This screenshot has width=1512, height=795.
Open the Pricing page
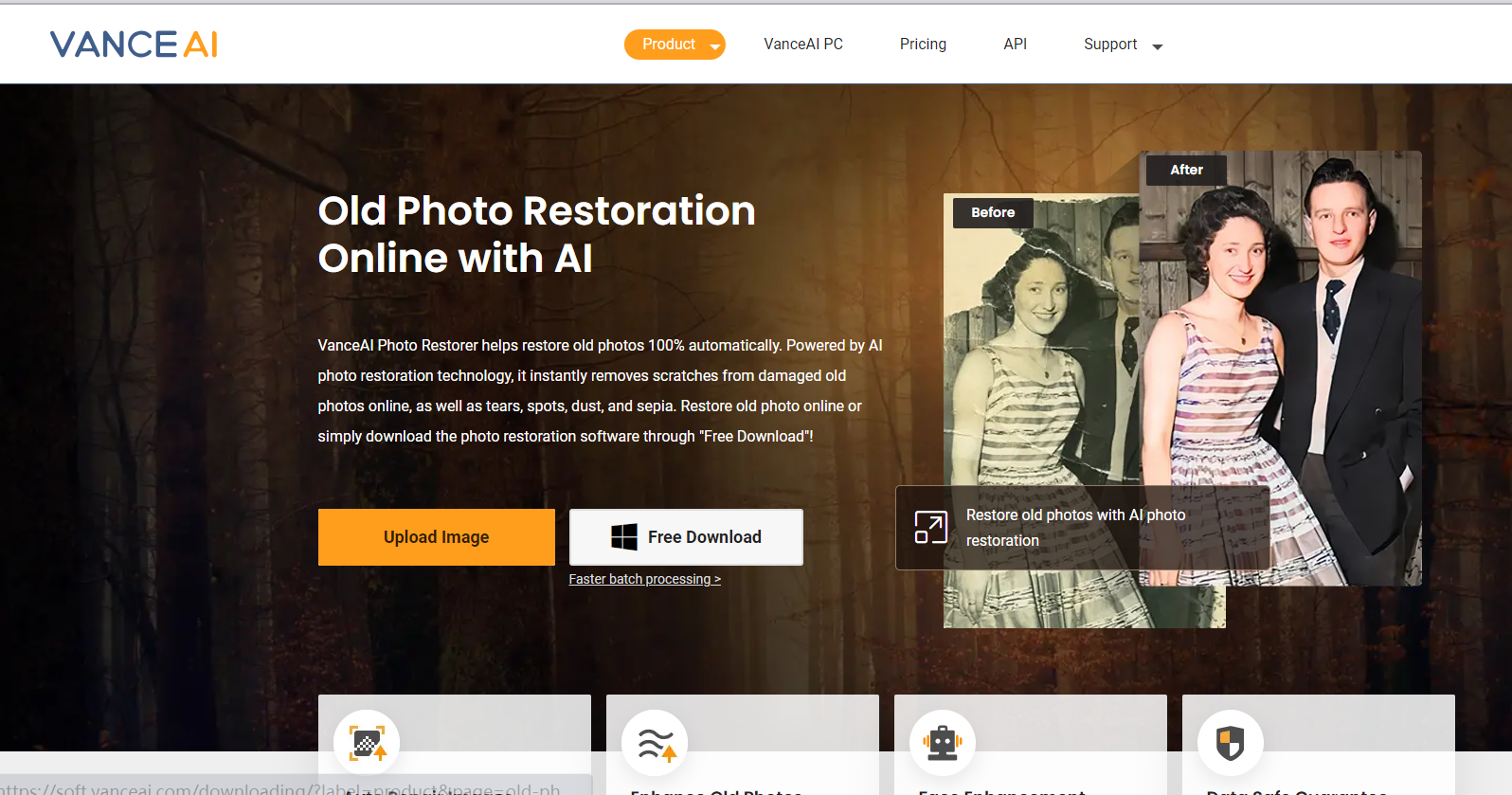(923, 45)
